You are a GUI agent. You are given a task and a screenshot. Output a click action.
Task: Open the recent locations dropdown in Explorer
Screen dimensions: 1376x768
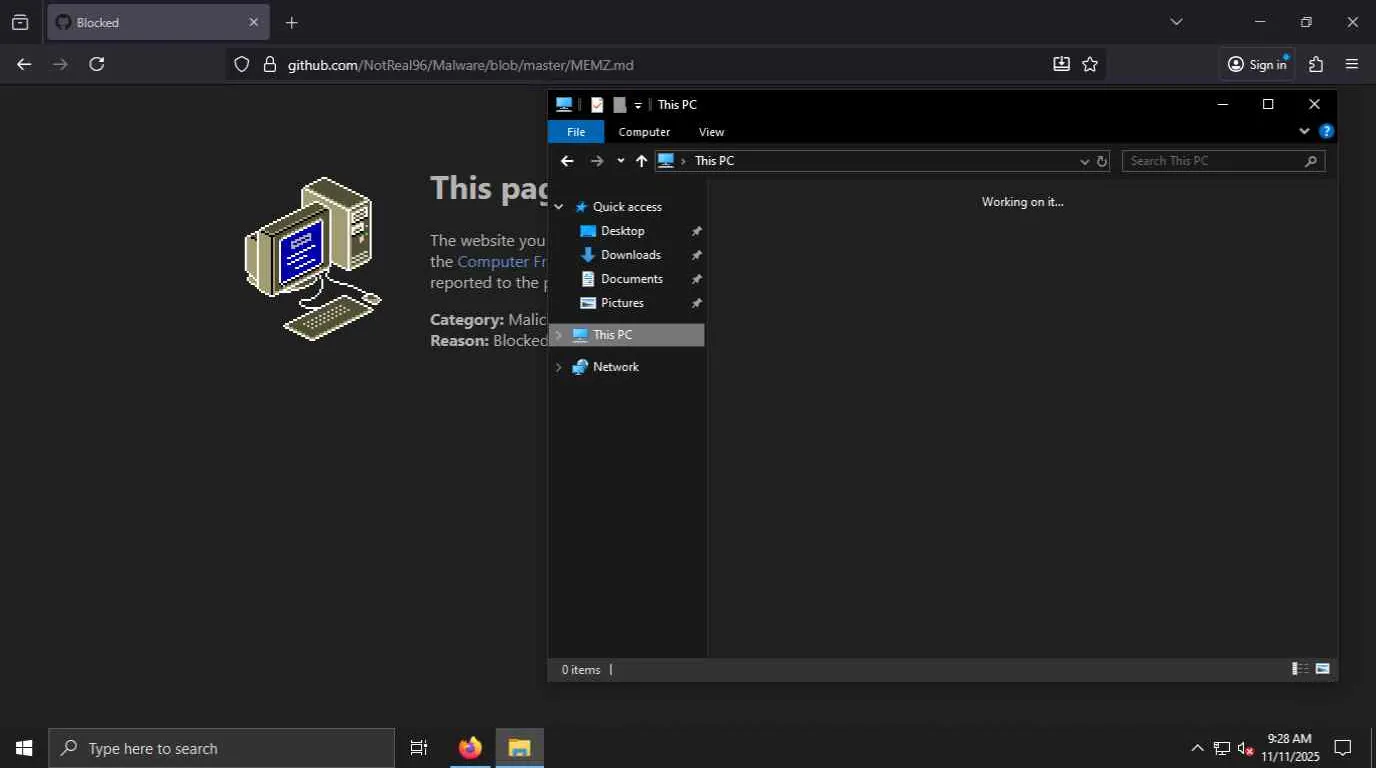[x=620, y=161]
